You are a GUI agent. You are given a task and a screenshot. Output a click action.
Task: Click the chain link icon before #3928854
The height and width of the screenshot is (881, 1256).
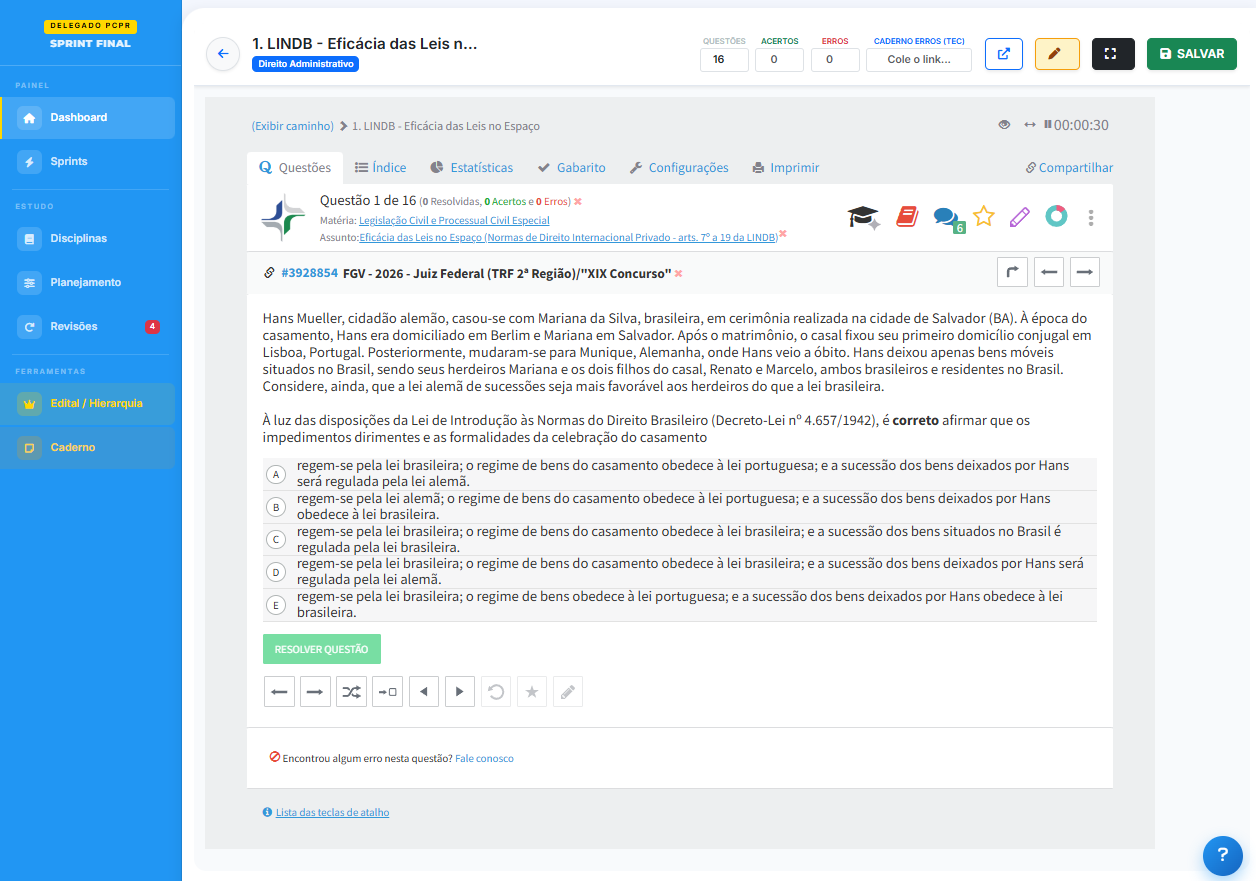pyautogui.click(x=269, y=273)
